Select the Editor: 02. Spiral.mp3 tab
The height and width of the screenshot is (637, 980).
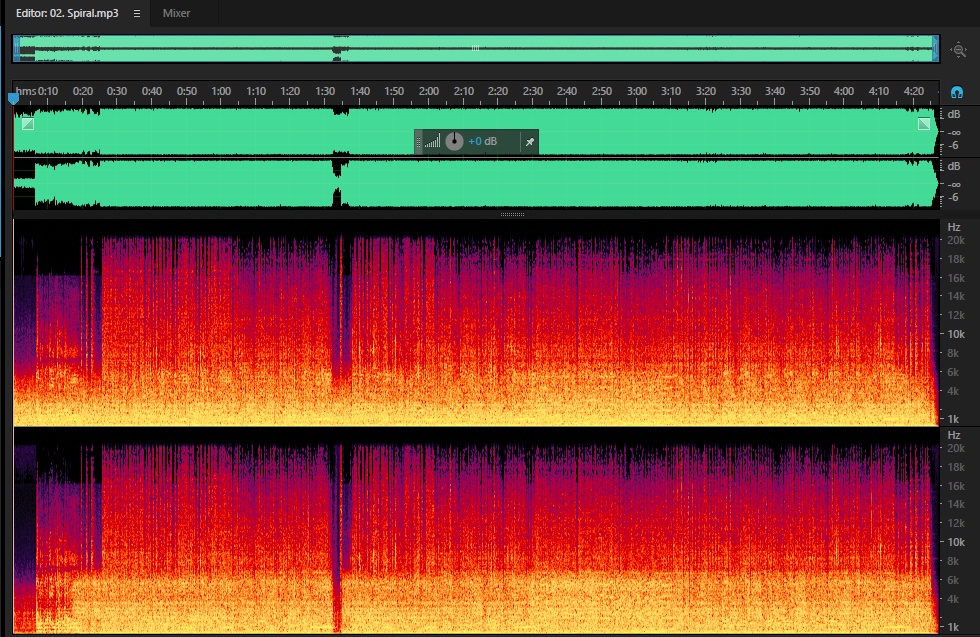point(67,13)
